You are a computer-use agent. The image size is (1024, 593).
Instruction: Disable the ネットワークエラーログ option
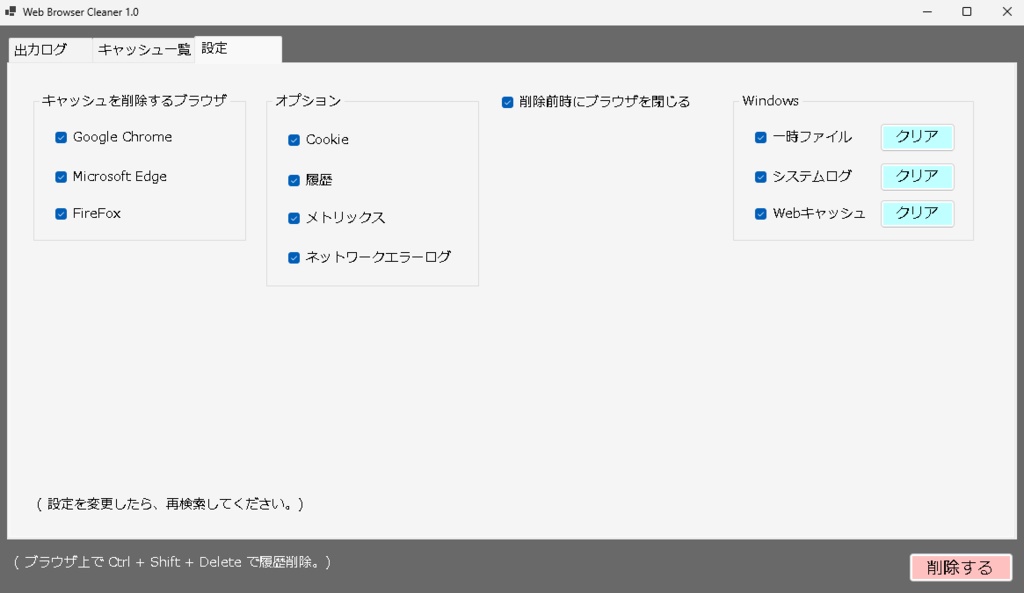tap(293, 256)
